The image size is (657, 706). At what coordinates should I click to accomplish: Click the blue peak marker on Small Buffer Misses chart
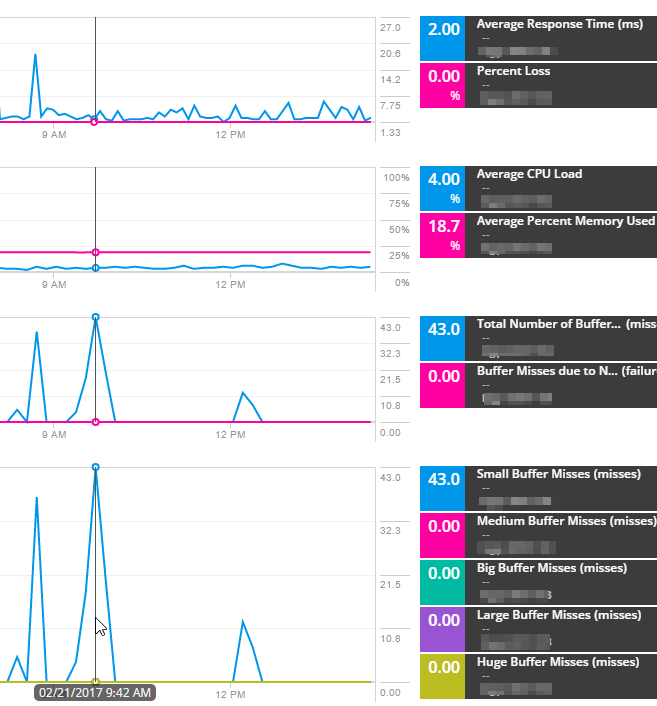point(95,467)
